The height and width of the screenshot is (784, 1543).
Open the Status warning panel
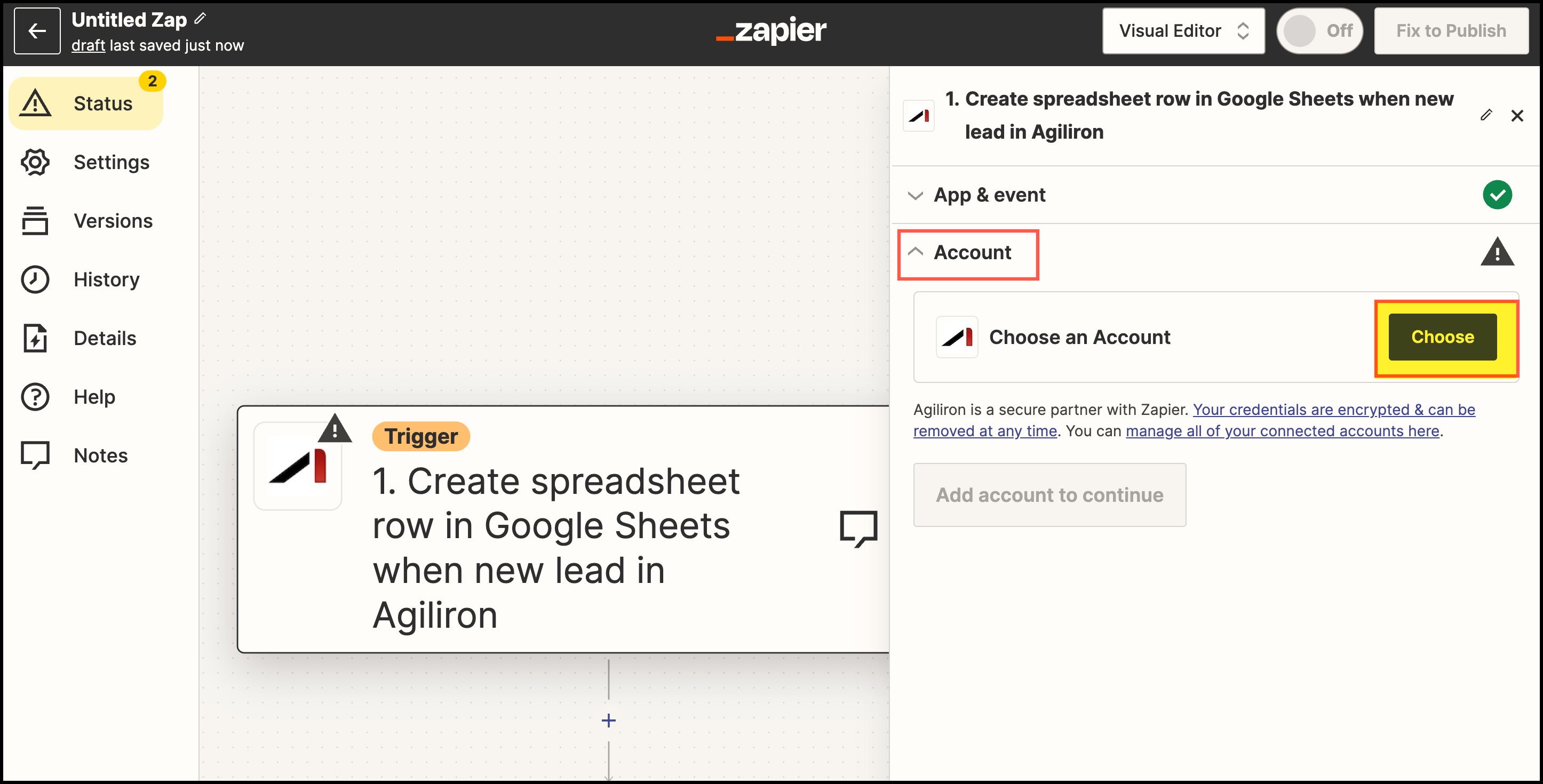coord(86,103)
